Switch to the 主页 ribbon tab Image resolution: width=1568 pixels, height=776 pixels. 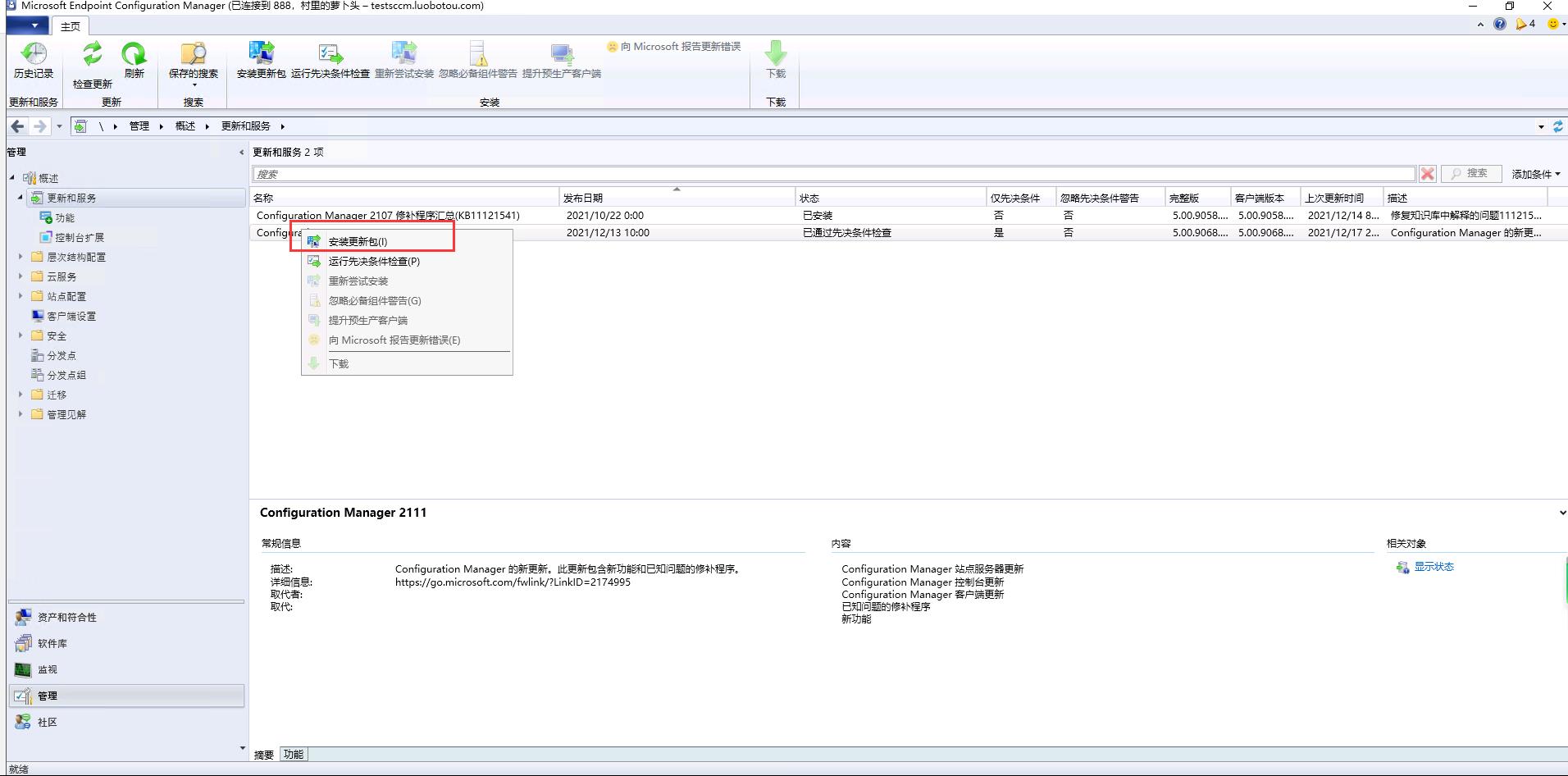coord(71,26)
